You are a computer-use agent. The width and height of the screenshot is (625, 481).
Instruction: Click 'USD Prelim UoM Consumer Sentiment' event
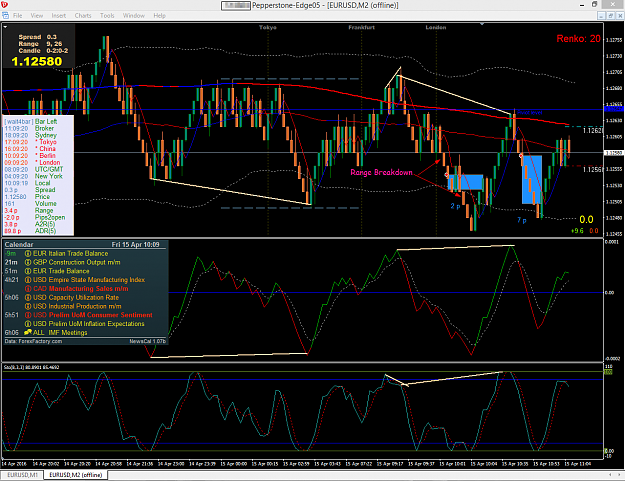pyautogui.click(x=93, y=315)
